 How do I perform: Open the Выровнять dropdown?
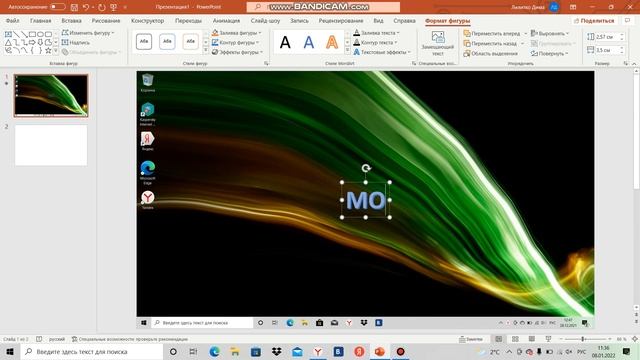tap(550, 33)
